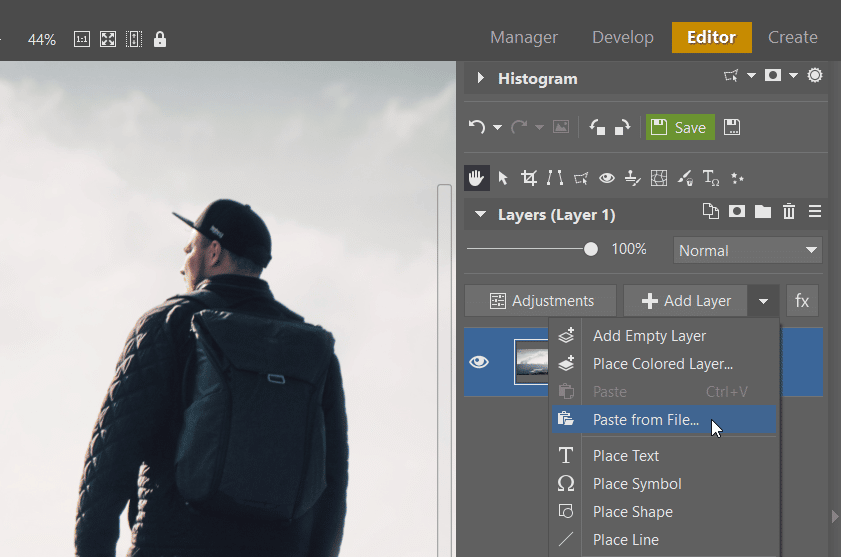Toggle the zoom lock icon
This screenshot has width=841, height=557.
click(160, 39)
